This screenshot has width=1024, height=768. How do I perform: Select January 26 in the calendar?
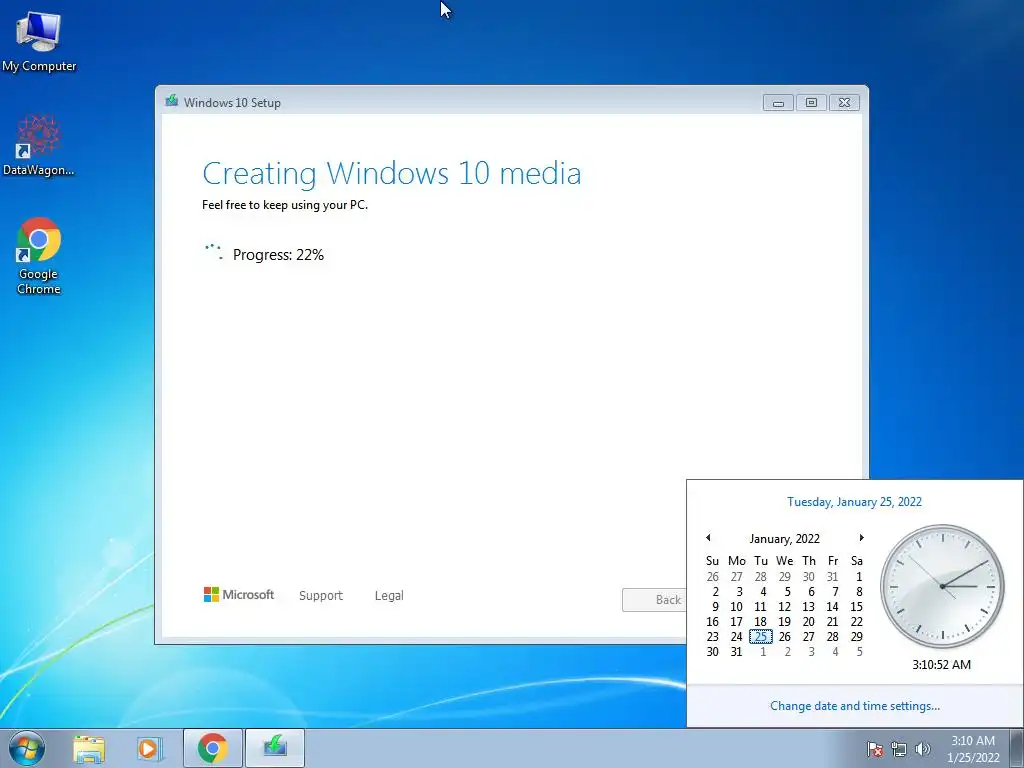tap(784, 637)
